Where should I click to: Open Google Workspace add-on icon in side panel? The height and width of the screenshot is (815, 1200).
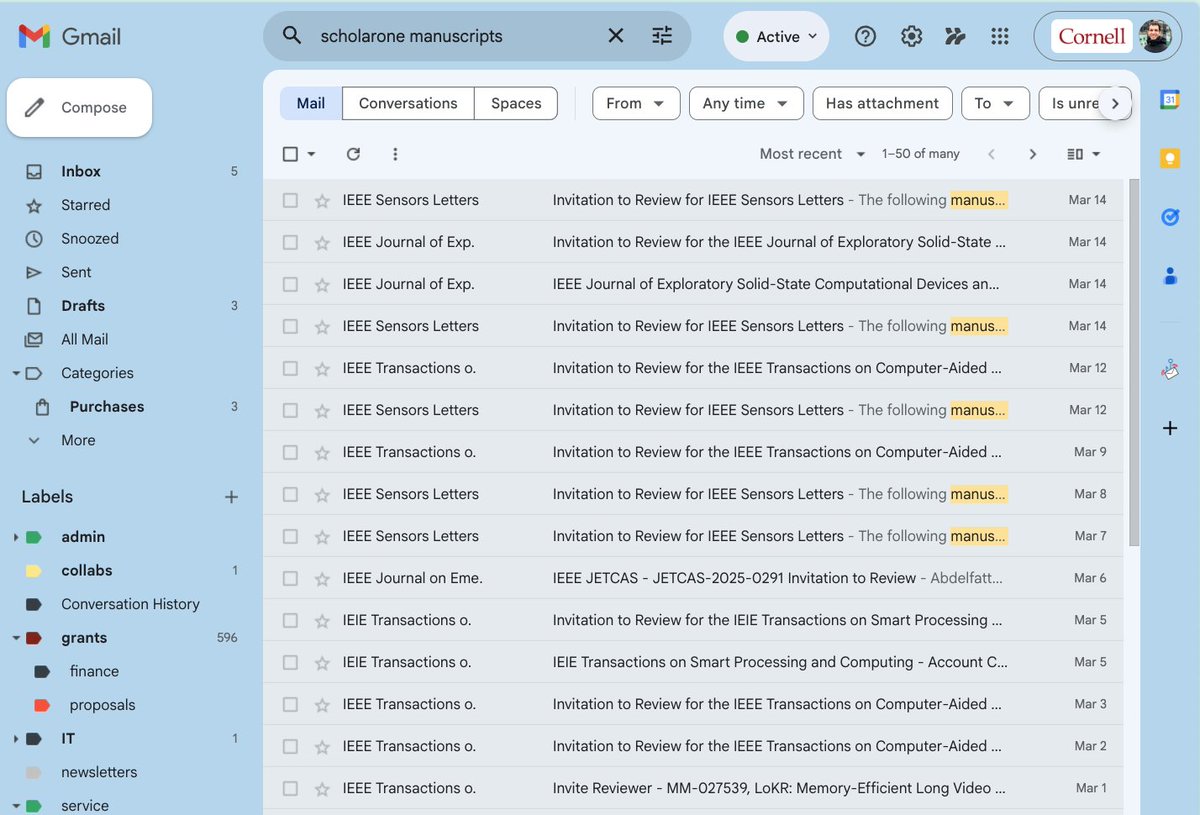(1170, 369)
